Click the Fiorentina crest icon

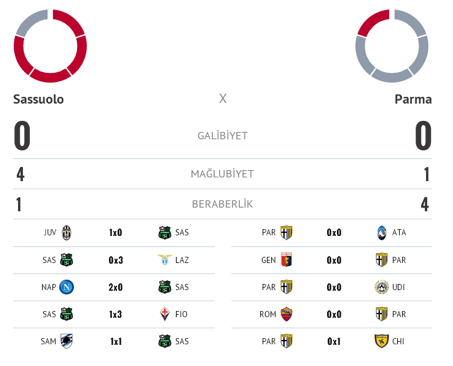click(x=165, y=314)
